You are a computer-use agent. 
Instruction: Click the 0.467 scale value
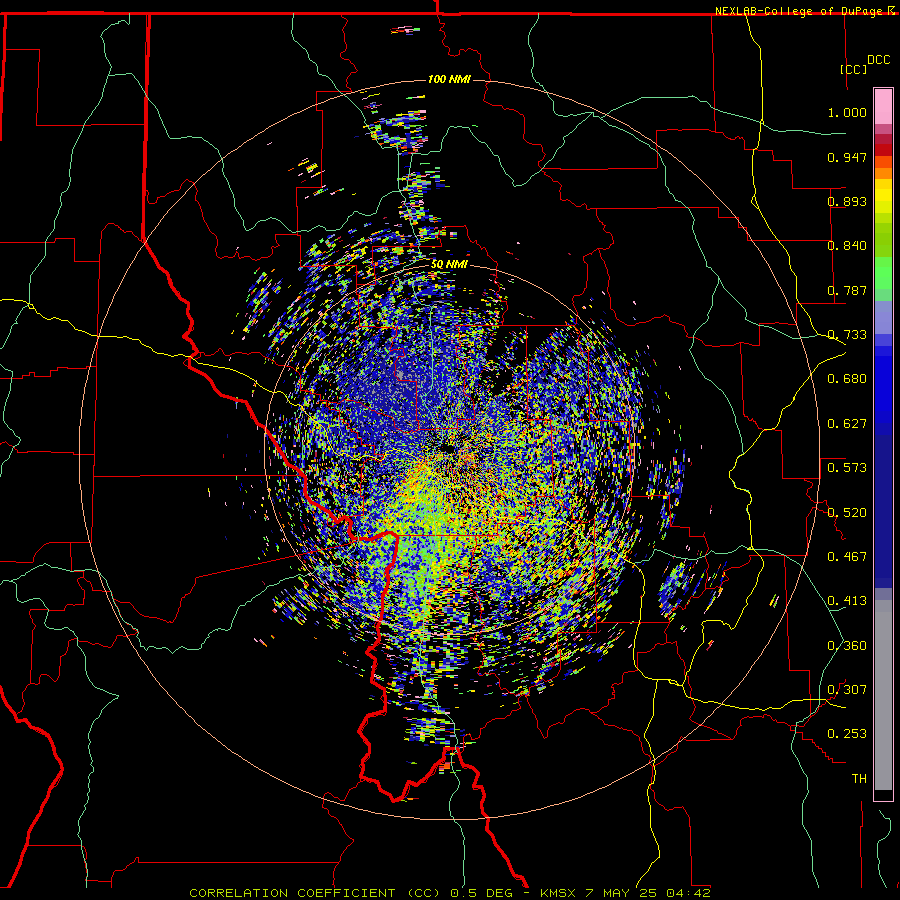click(x=847, y=557)
